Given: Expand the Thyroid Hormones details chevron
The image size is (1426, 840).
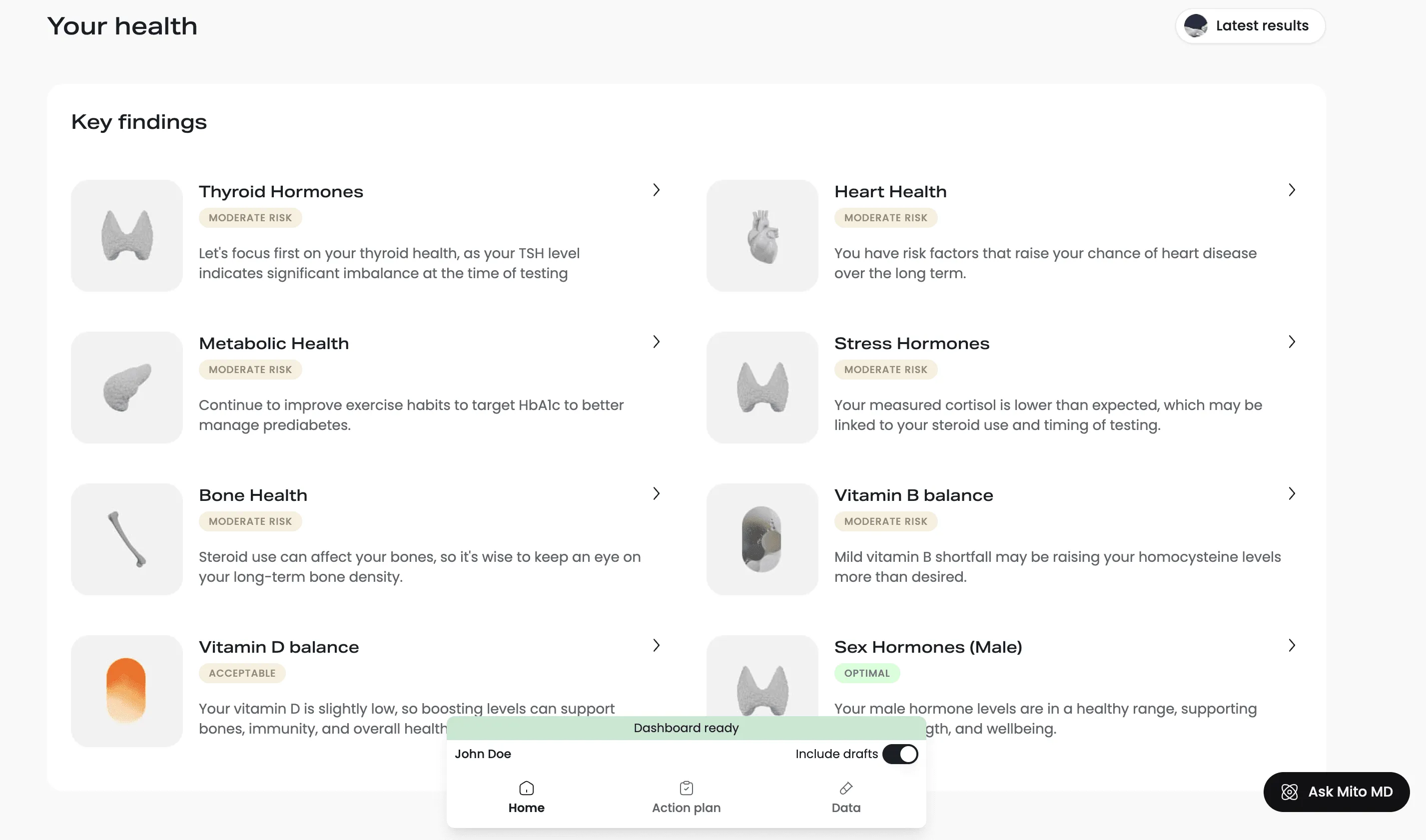Looking at the screenshot, I should (656, 191).
